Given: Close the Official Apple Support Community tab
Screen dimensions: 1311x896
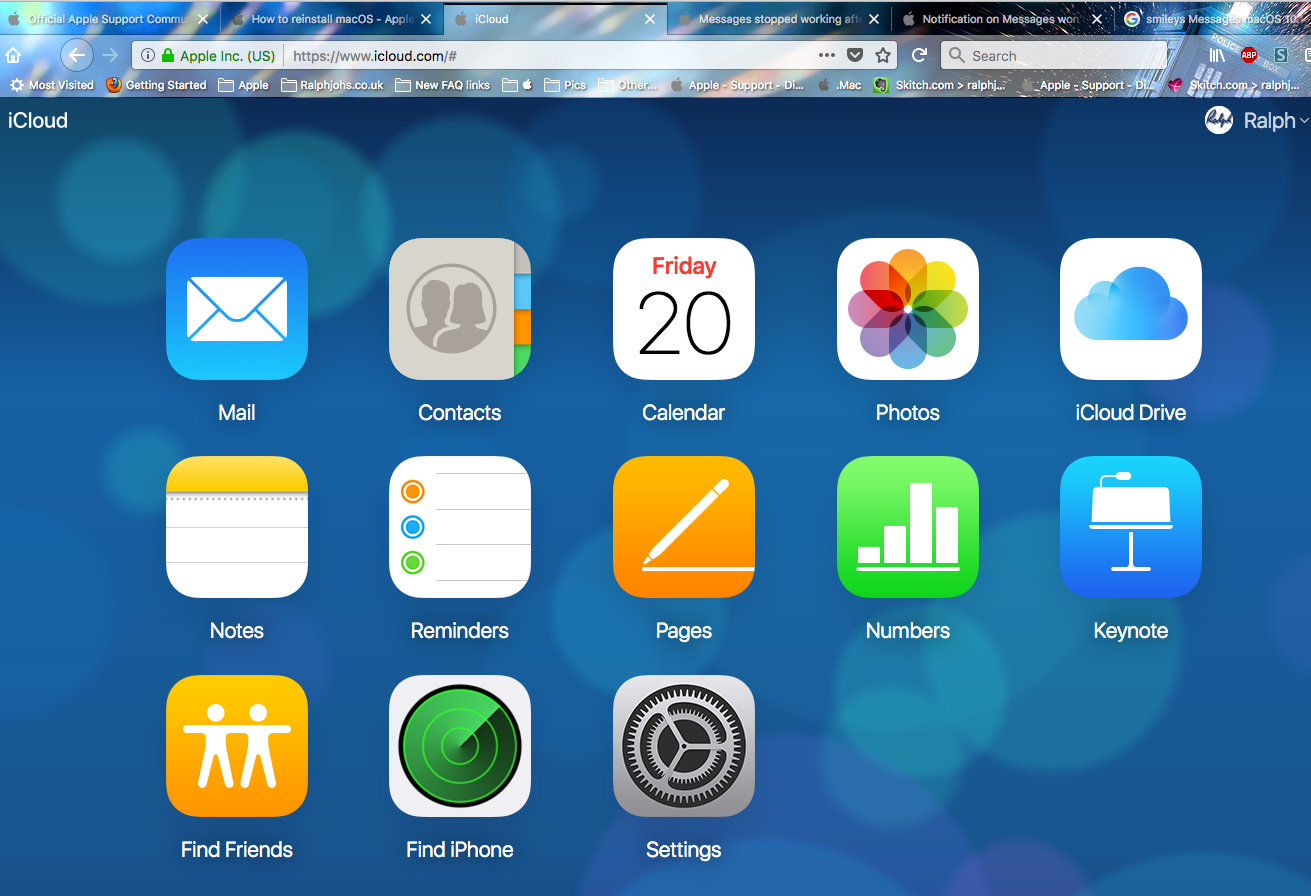Looking at the screenshot, I should (203, 19).
